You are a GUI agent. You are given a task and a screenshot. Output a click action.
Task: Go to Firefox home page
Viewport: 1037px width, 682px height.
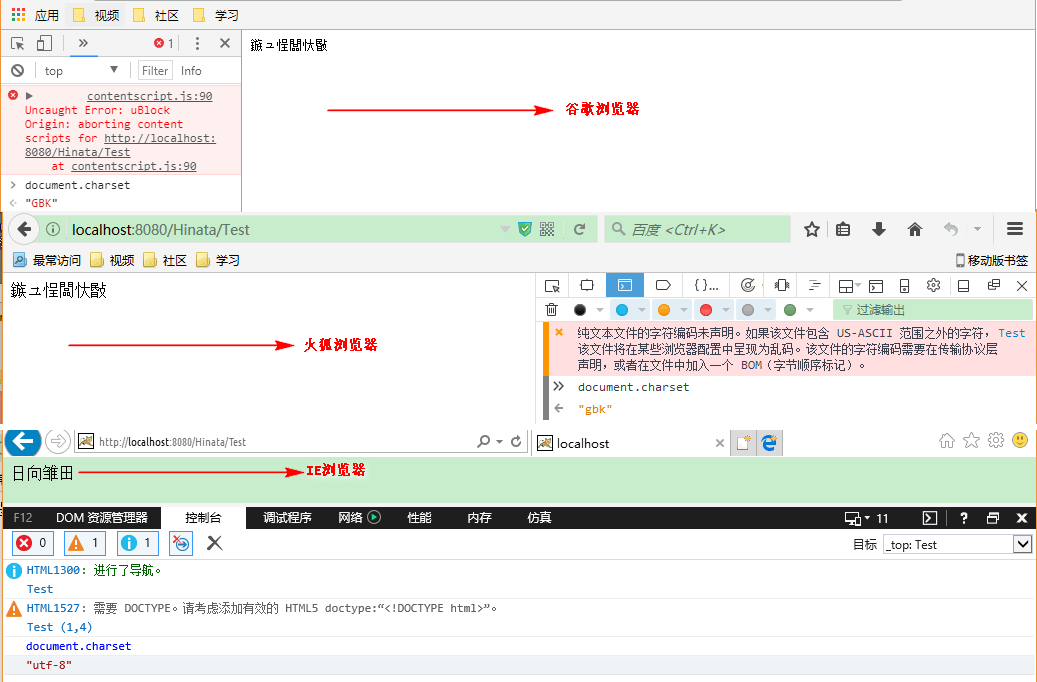(x=915, y=230)
